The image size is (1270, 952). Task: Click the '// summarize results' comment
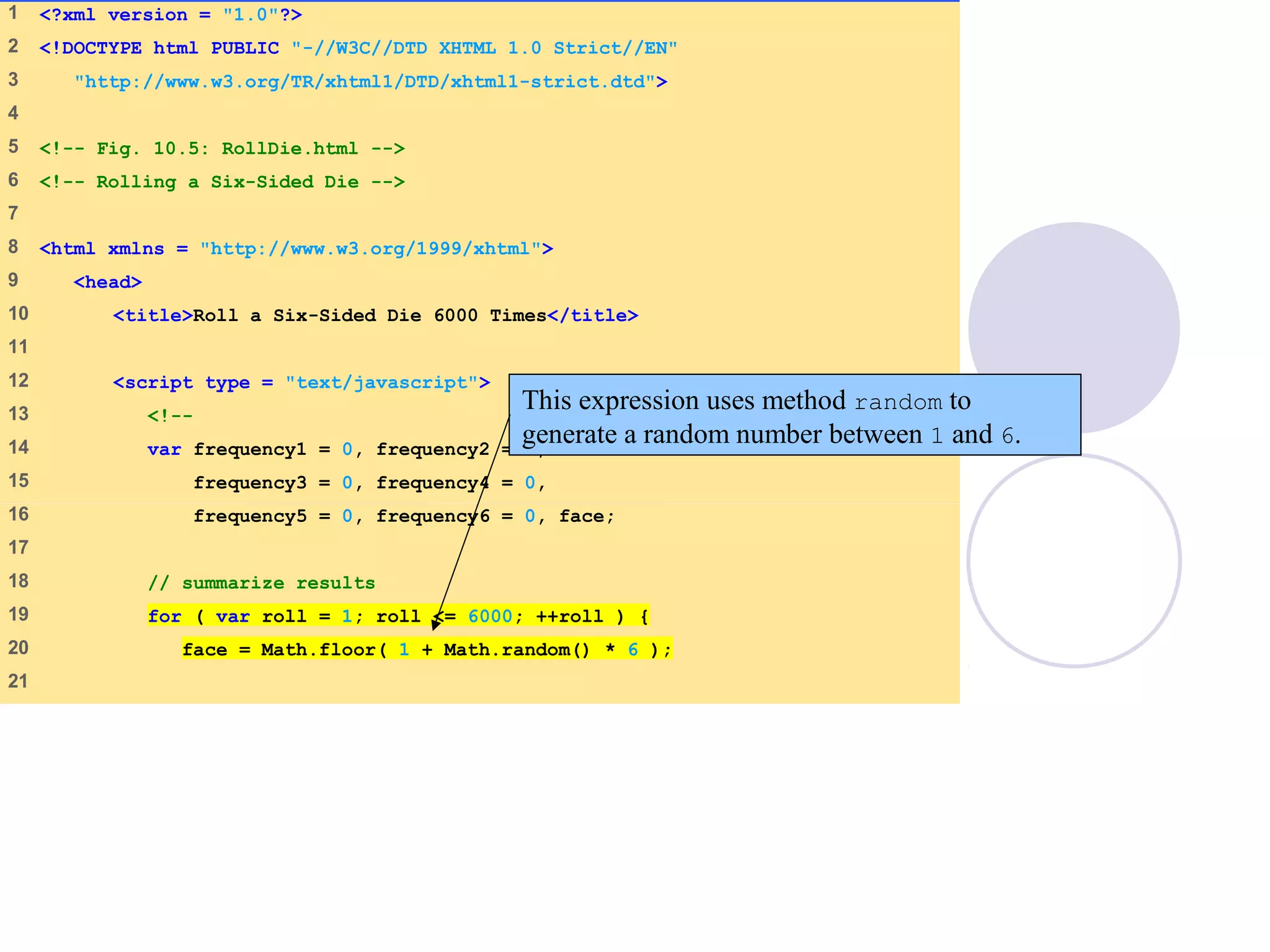[x=261, y=583]
